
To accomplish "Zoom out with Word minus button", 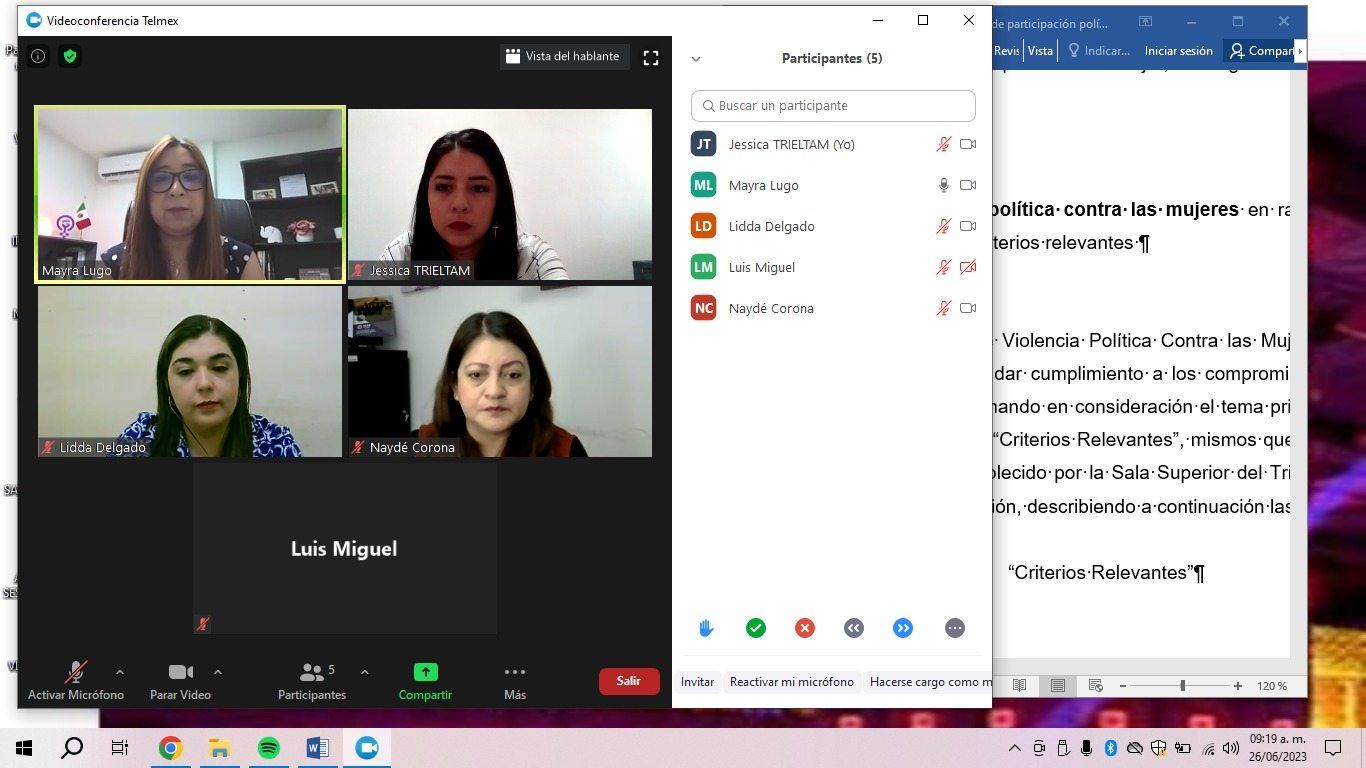I will (1122, 686).
